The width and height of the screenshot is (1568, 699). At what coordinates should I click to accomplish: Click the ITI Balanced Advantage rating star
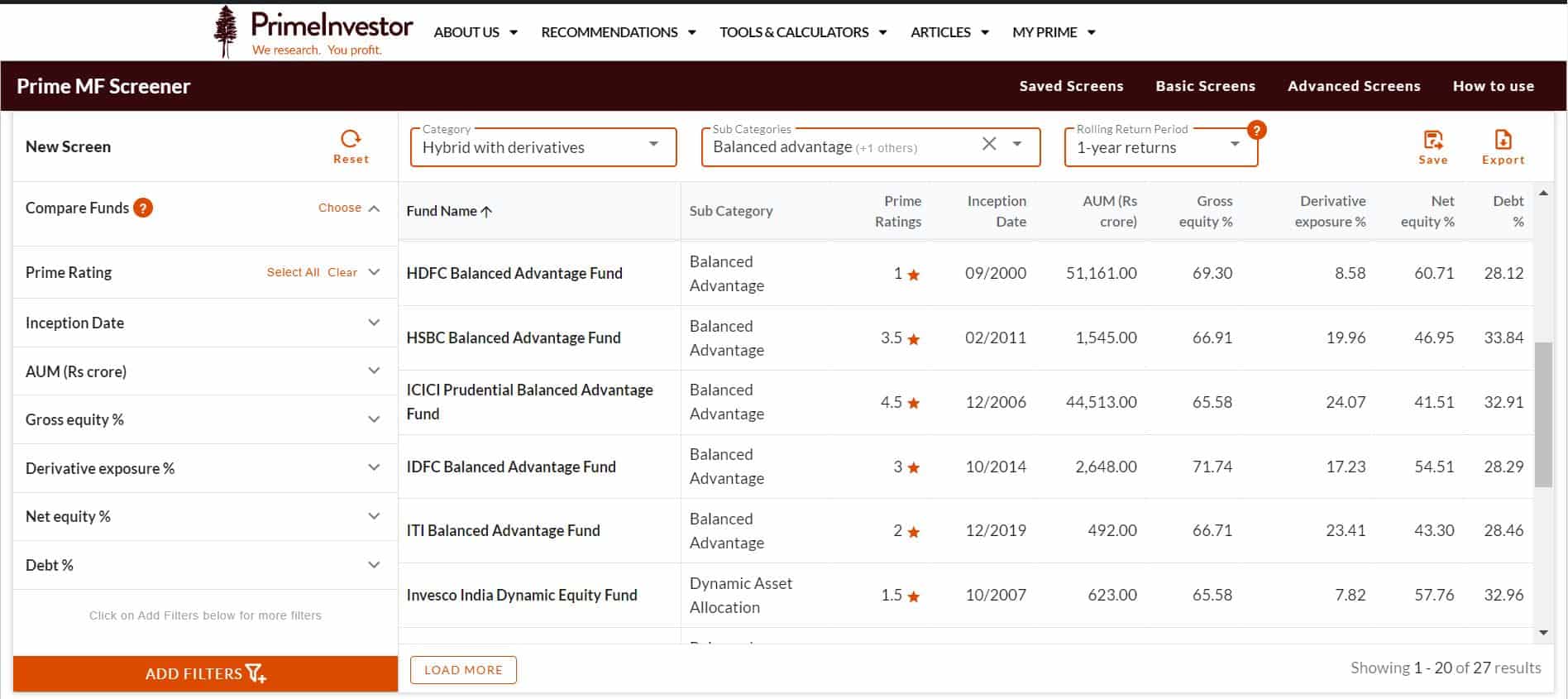click(914, 532)
